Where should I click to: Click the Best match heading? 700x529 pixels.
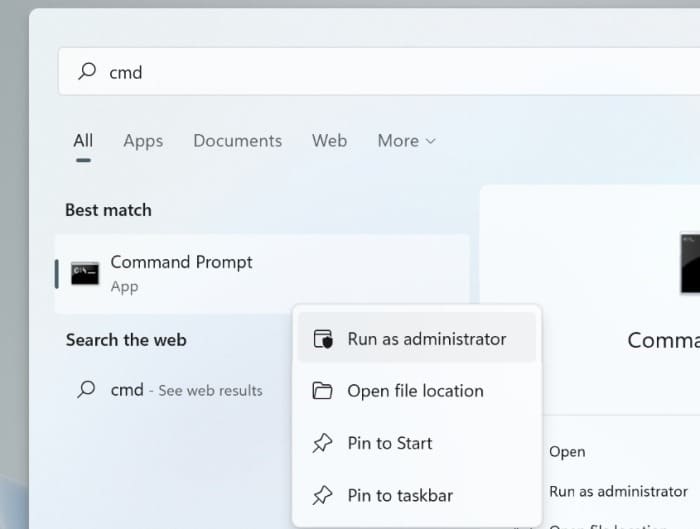coord(108,210)
